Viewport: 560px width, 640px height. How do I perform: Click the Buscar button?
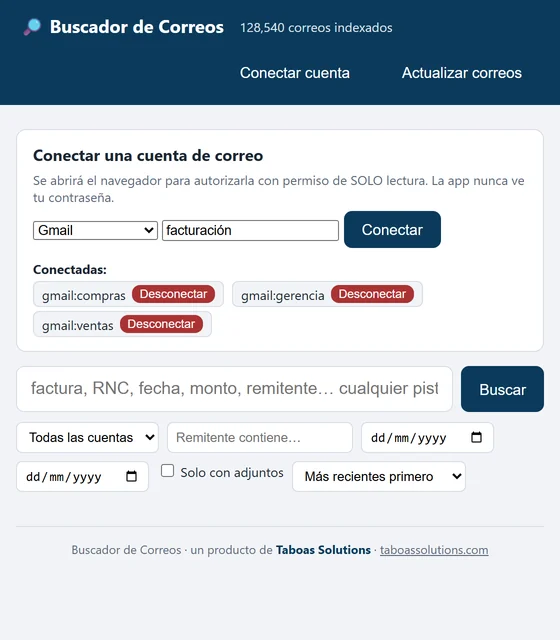(x=502, y=389)
